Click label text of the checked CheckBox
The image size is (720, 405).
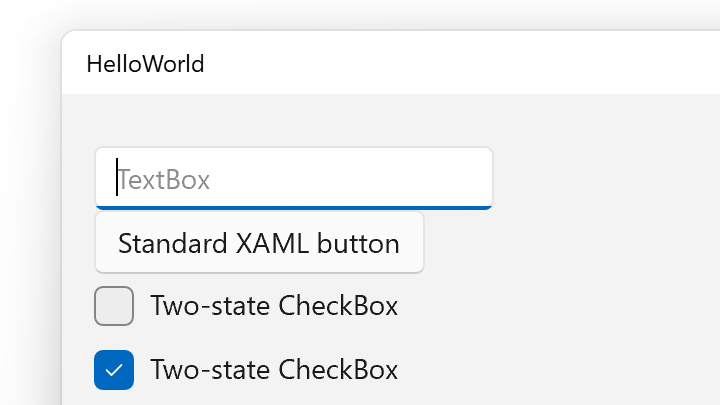(x=274, y=370)
